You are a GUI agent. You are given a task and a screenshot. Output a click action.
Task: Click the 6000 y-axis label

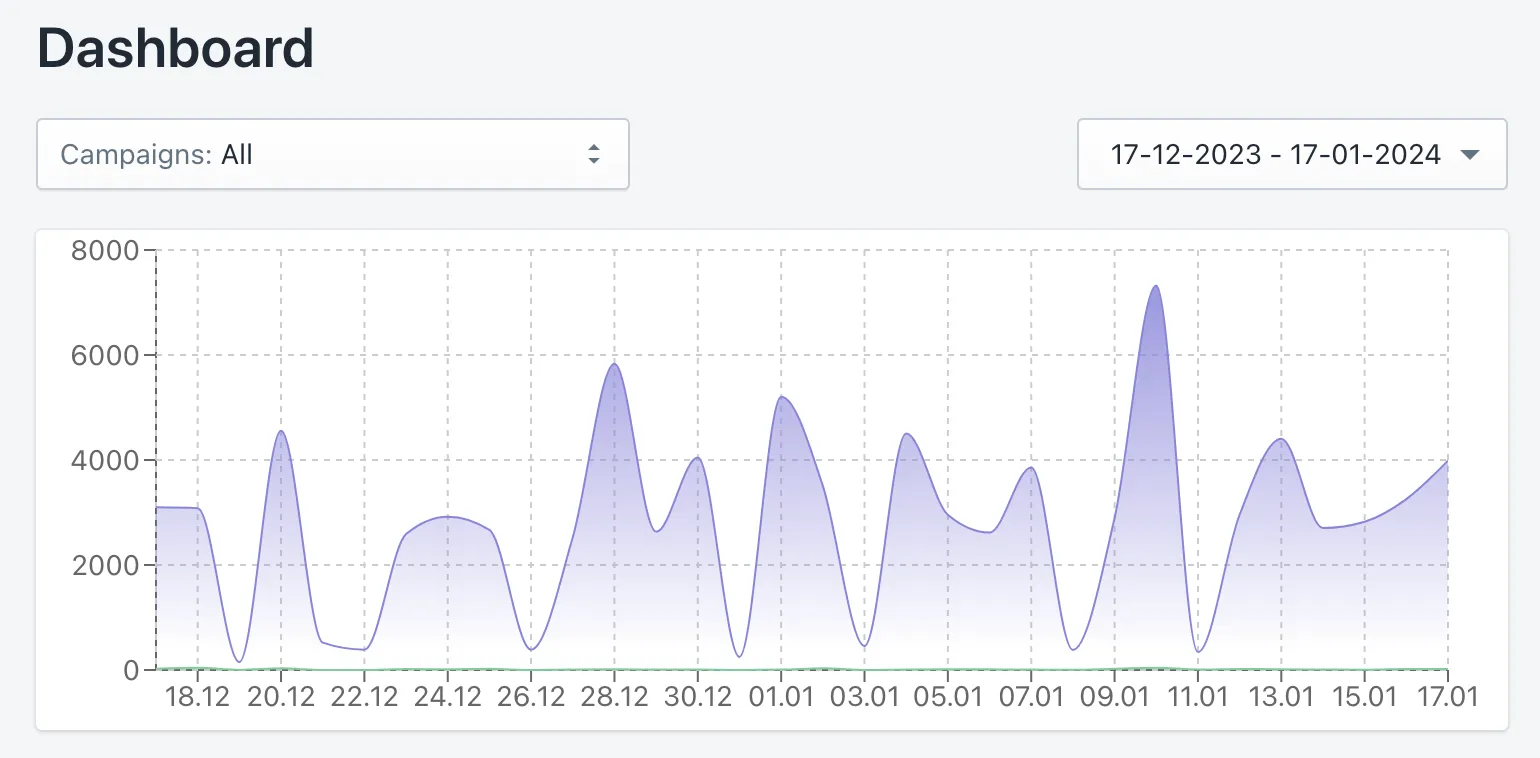click(x=104, y=355)
